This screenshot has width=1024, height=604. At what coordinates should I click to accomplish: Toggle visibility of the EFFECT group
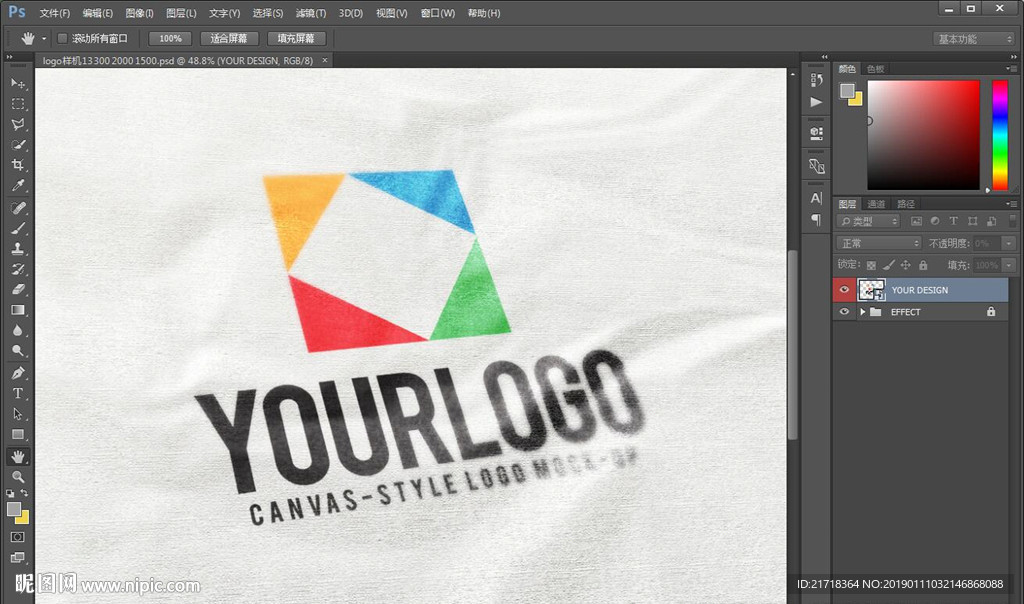click(x=845, y=311)
